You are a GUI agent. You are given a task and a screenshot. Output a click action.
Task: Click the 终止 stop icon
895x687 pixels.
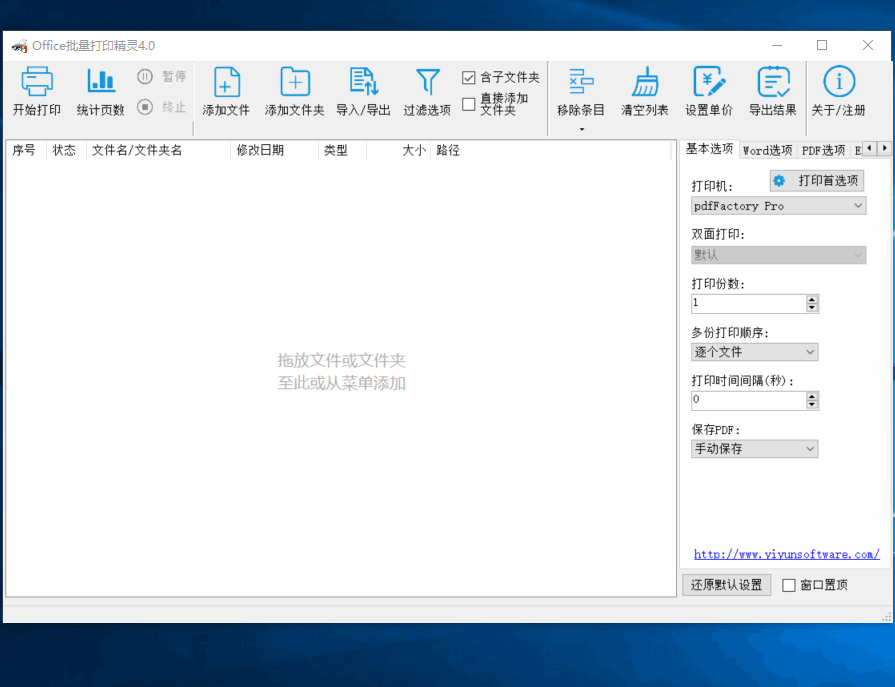145,107
